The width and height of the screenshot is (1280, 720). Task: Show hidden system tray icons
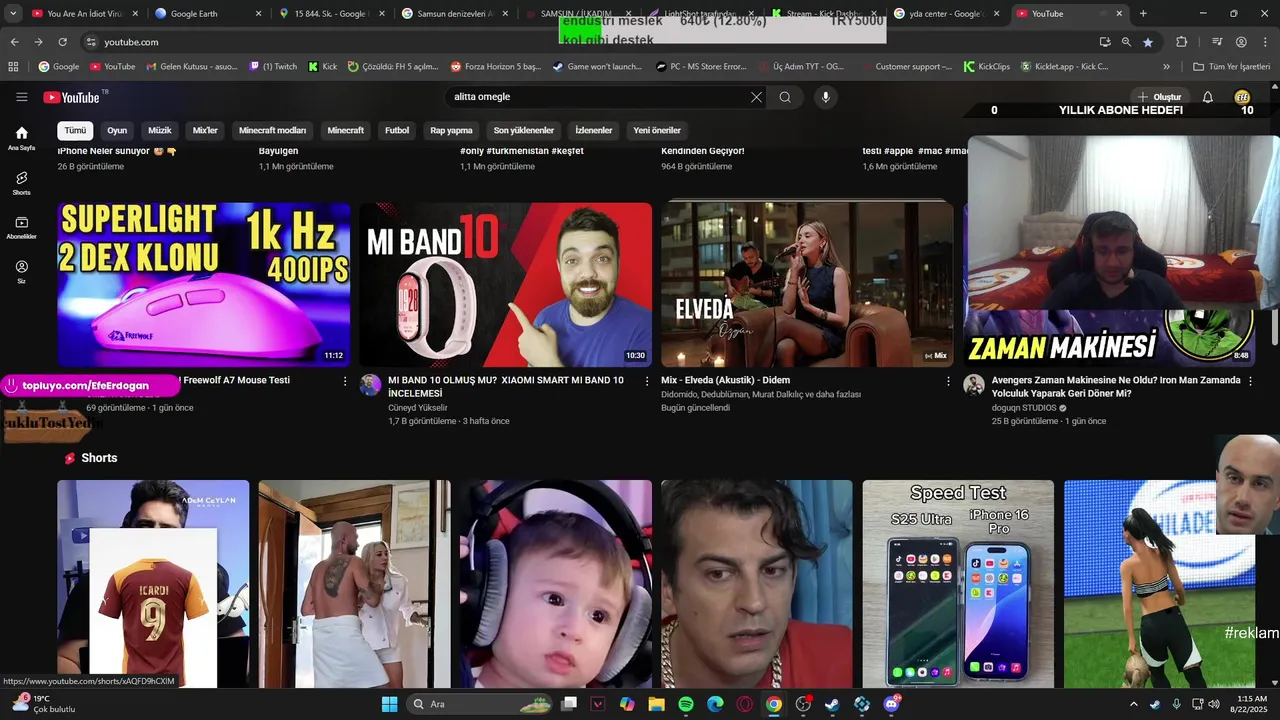[1133, 704]
